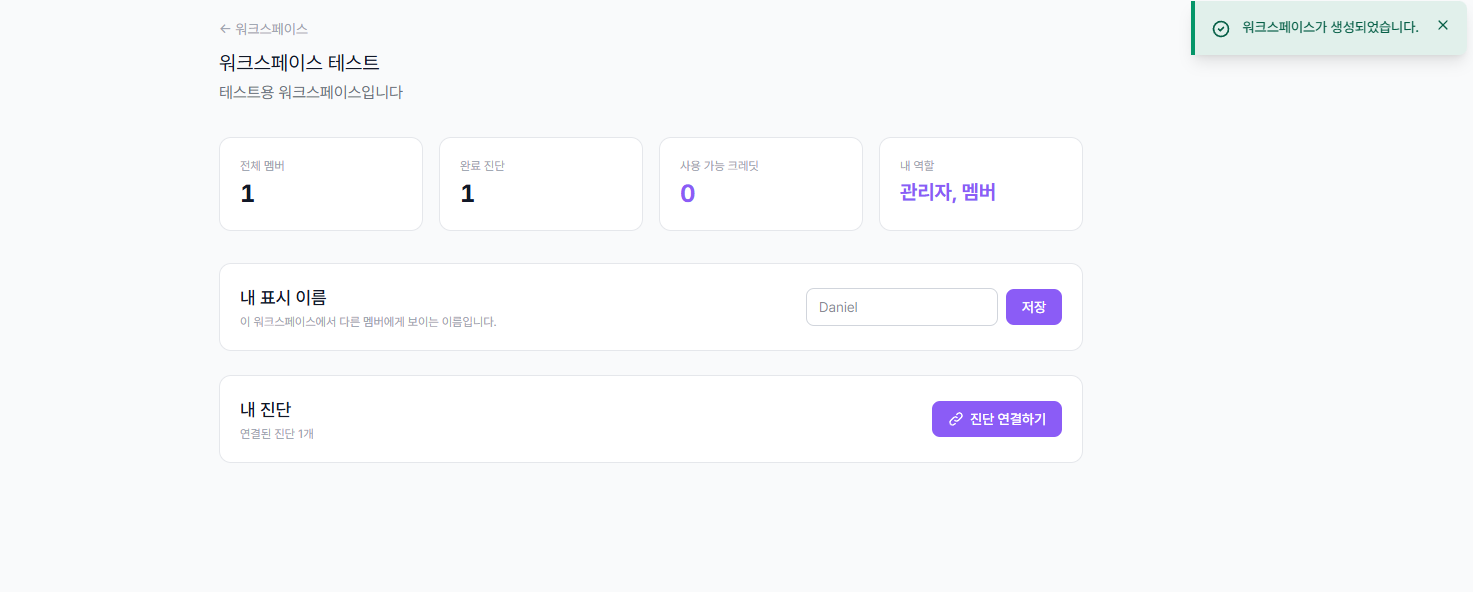Image resolution: width=1473 pixels, height=592 pixels.
Task: Select the workspace title 워크스페이스 테스트
Action: [296, 62]
